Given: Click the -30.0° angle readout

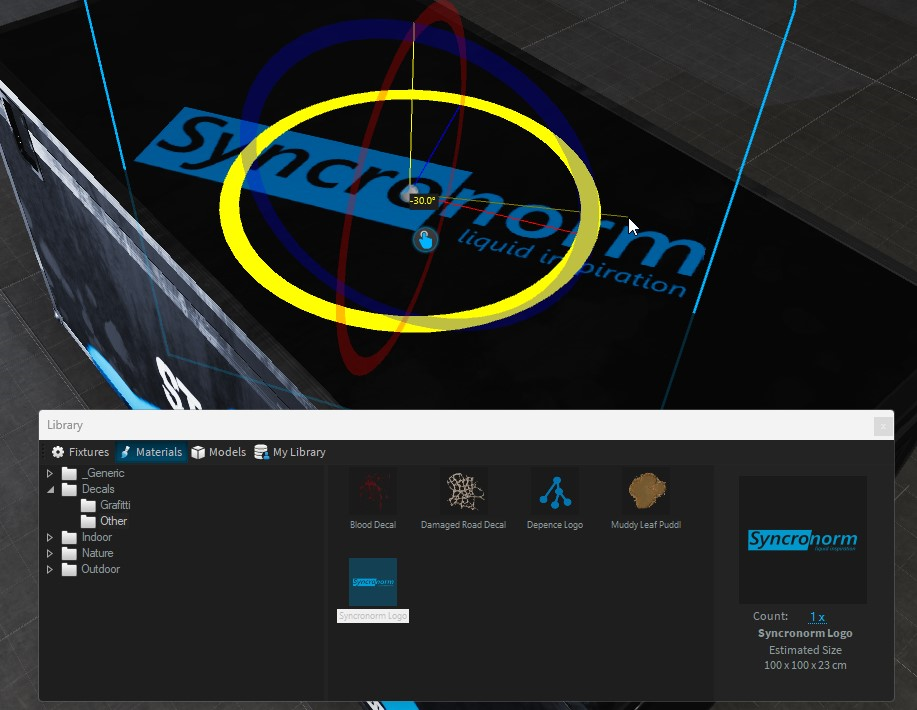Looking at the screenshot, I should point(423,201).
